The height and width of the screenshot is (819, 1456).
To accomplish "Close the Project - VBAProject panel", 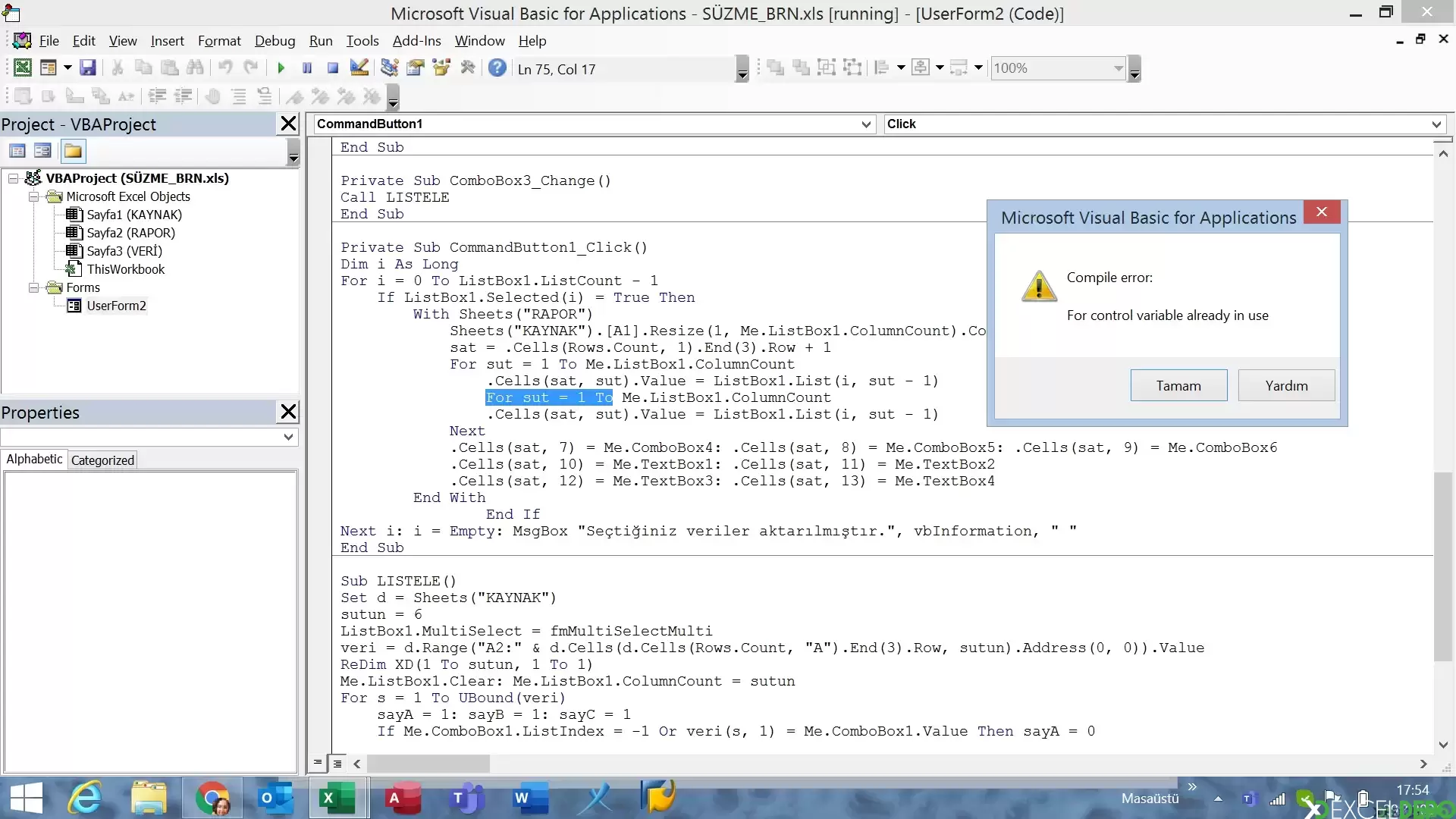I will (x=288, y=124).
